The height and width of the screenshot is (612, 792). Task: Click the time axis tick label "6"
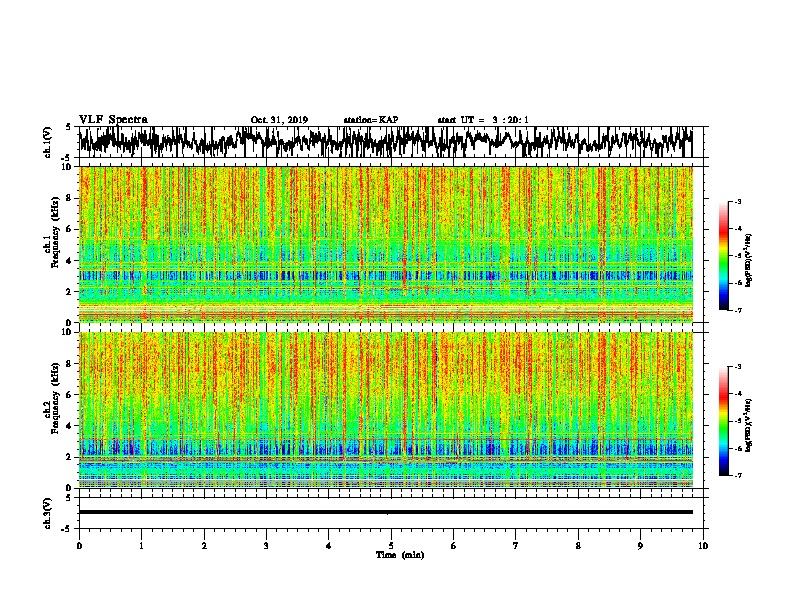[x=454, y=546]
